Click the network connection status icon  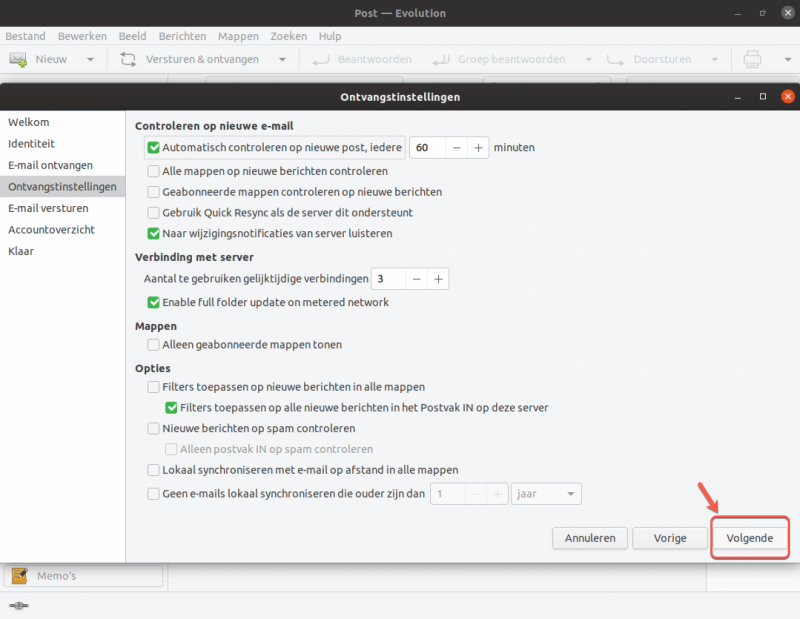click(x=19, y=606)
